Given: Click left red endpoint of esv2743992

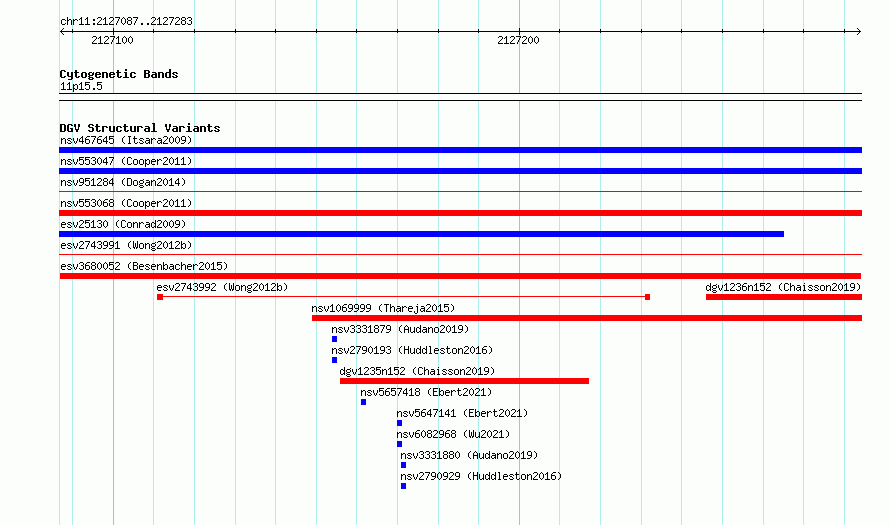Looking at the screenshot, I should [160, 297].
